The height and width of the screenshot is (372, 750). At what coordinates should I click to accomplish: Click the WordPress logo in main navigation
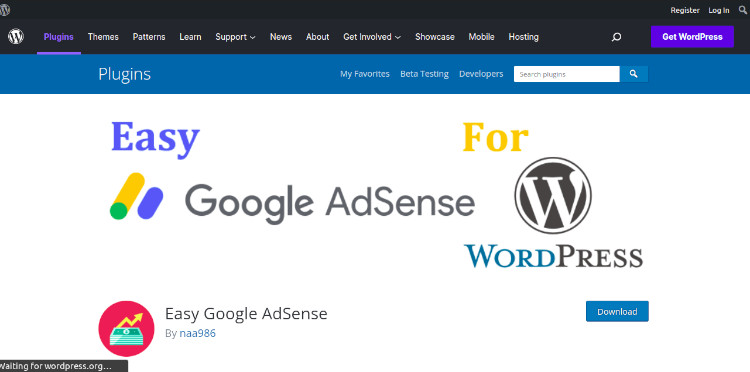click(x=16, y=36)
